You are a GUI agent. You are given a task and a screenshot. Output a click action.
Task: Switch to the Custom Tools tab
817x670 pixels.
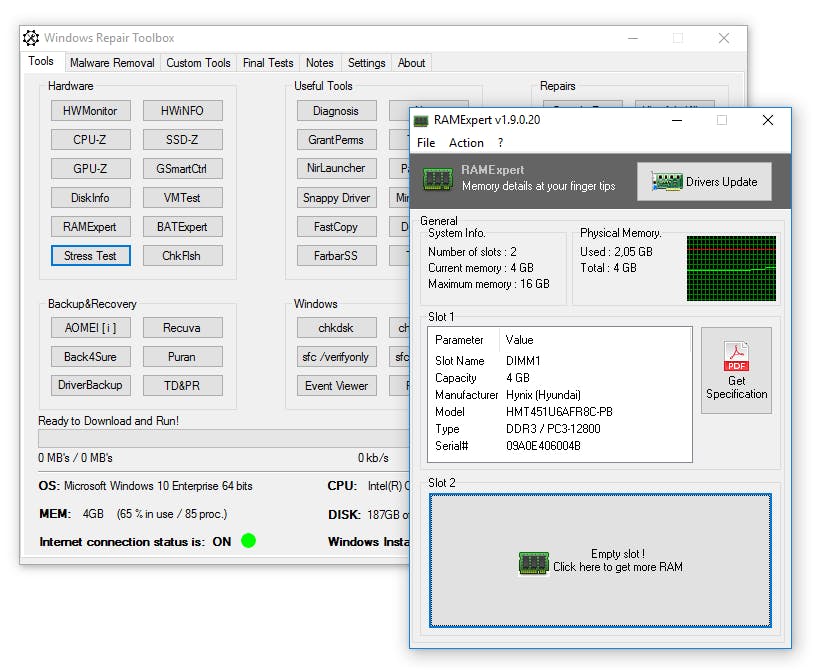(x=198, y=63)
